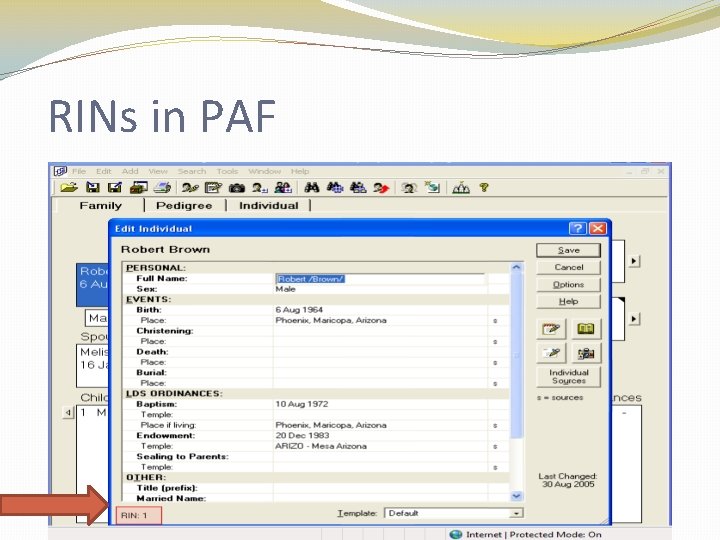Click the Full Name input field
Image resolution: width=720 pixels, height=540 pixels.
click(x=380, y=279)
